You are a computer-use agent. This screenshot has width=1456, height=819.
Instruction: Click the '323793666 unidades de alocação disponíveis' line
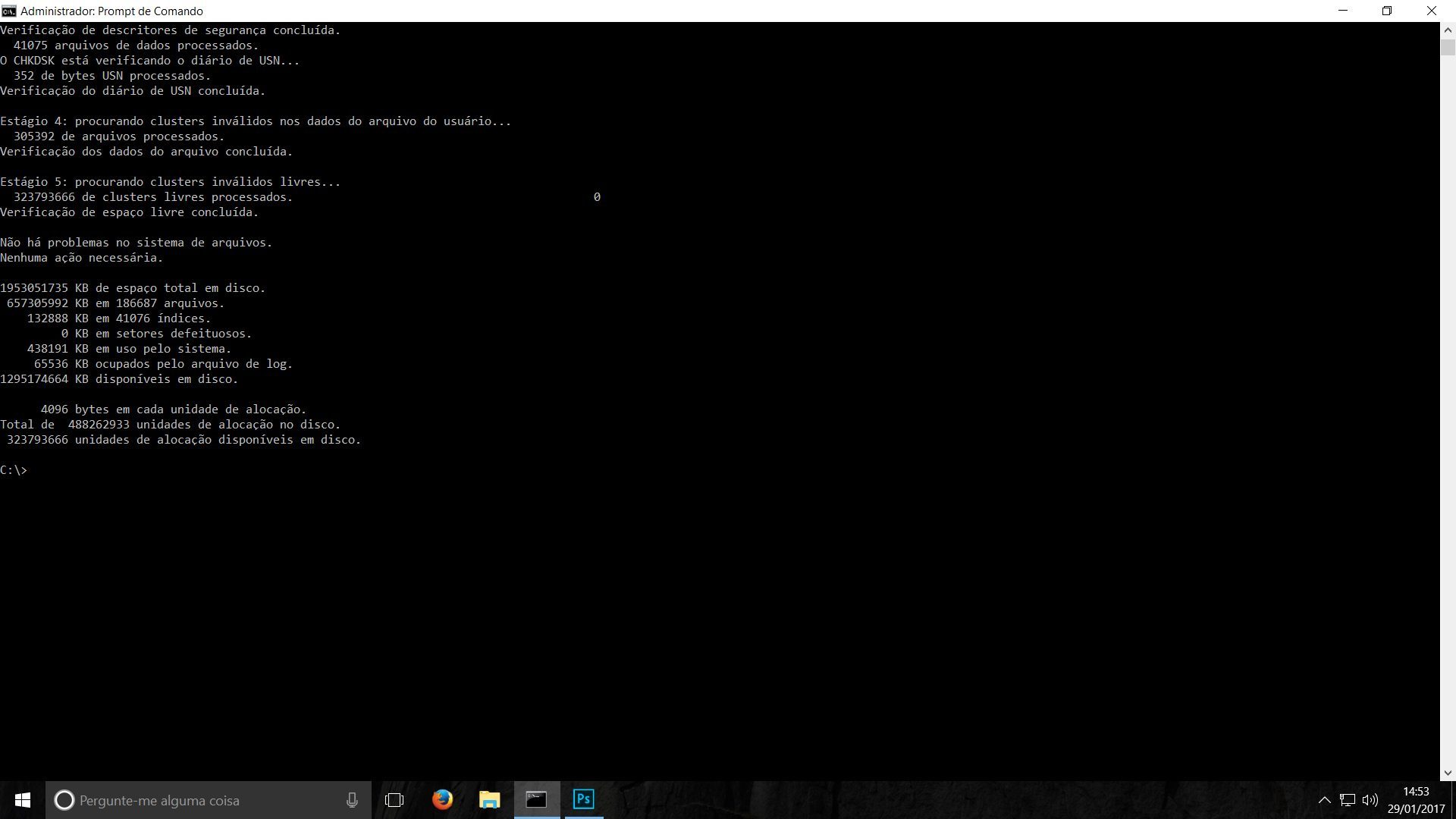pos(184,440)
